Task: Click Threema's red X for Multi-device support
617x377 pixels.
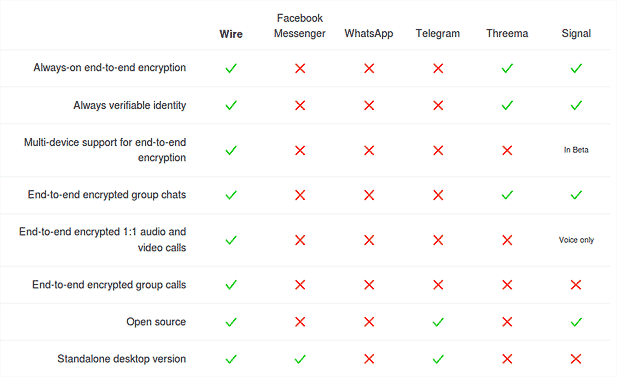Action: (x=507, y=150)
